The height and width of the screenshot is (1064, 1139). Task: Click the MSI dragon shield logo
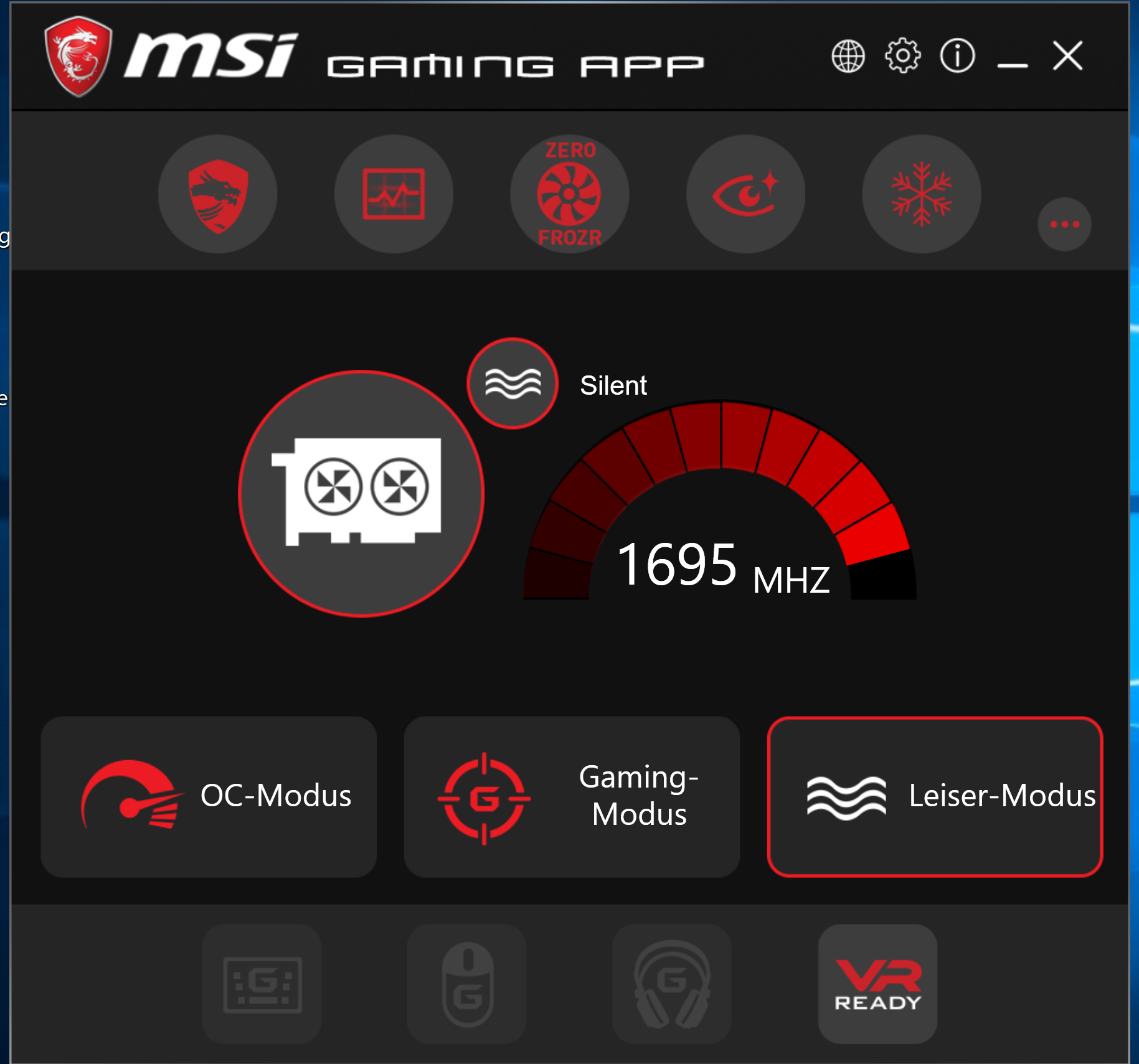(x=78, y=57)
